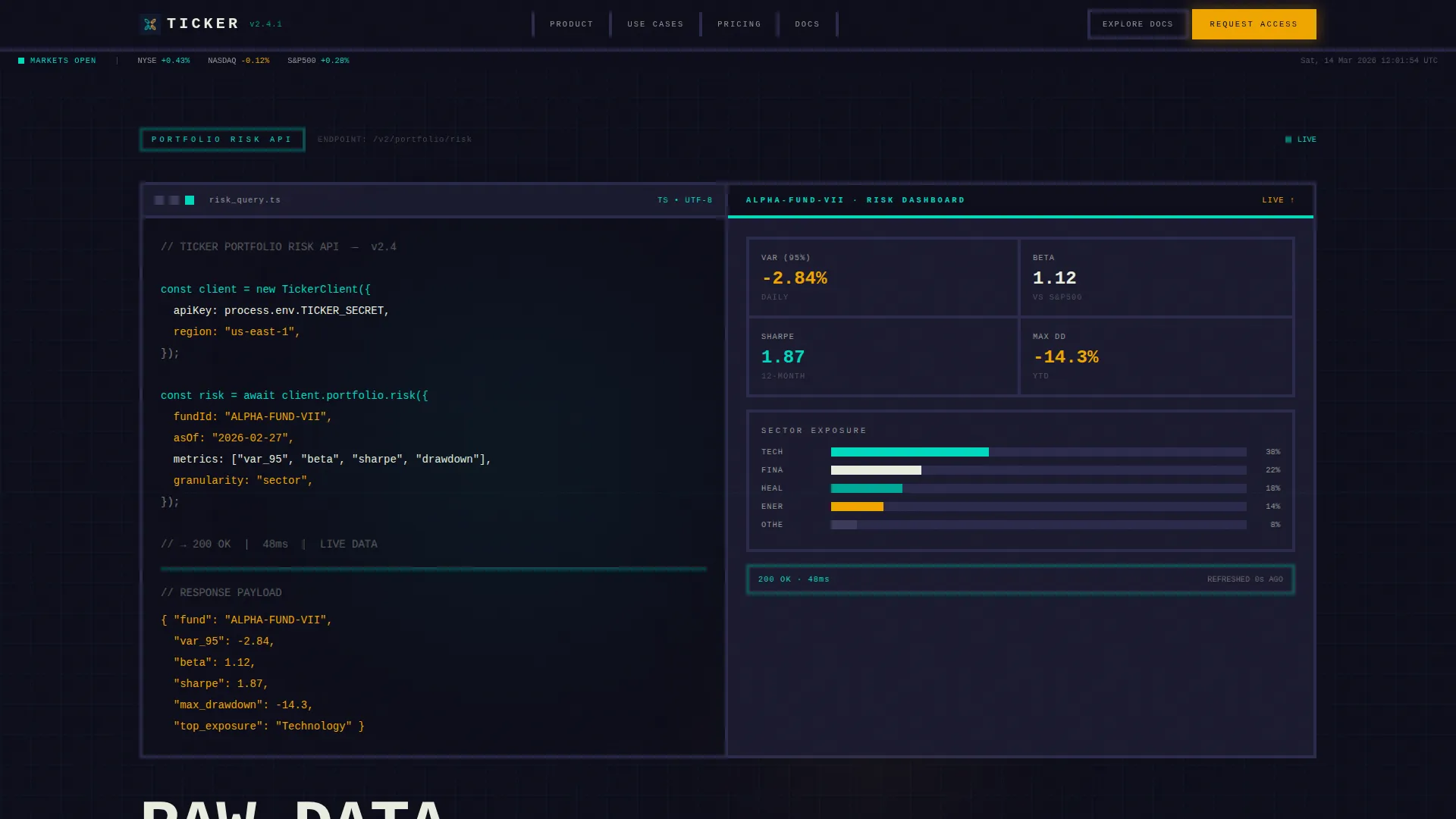Click the Sector Exposure heading

tap(814, 431)
